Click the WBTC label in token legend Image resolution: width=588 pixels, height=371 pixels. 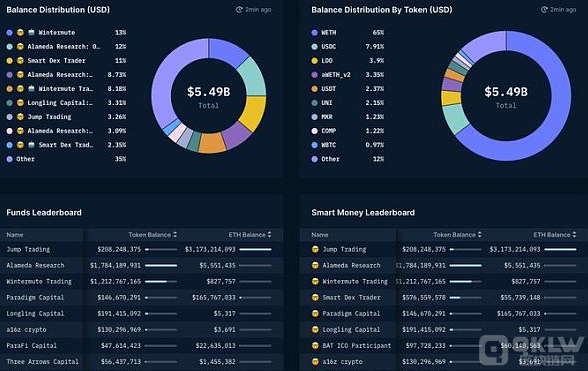[x=328, y=145]
